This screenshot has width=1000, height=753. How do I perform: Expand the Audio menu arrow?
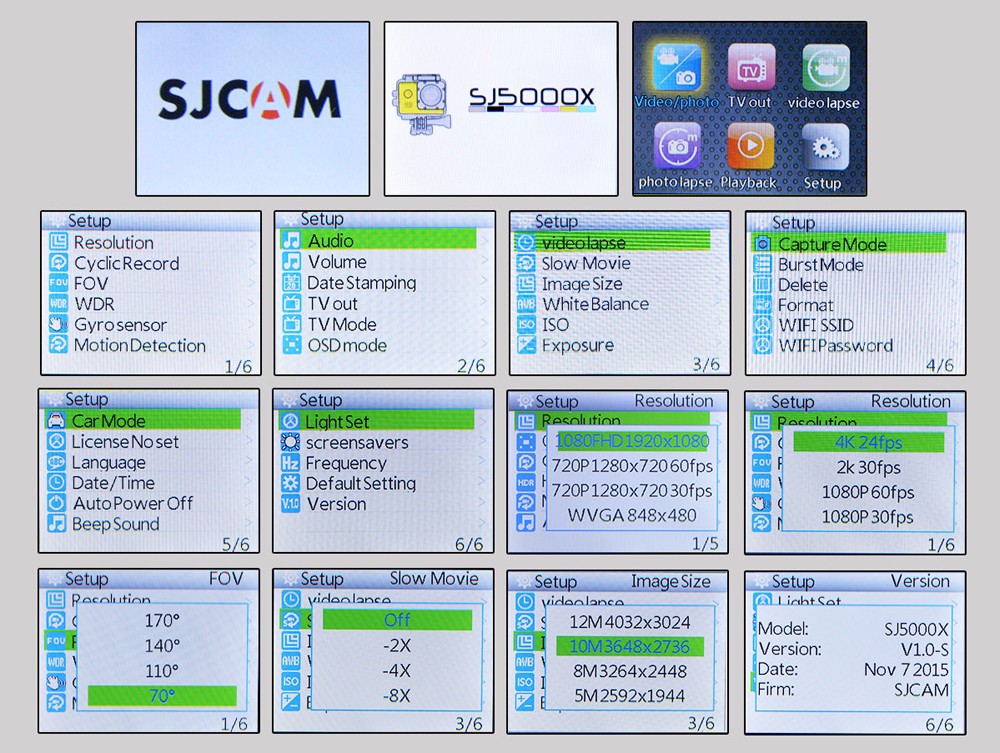(x=483, y=241)
